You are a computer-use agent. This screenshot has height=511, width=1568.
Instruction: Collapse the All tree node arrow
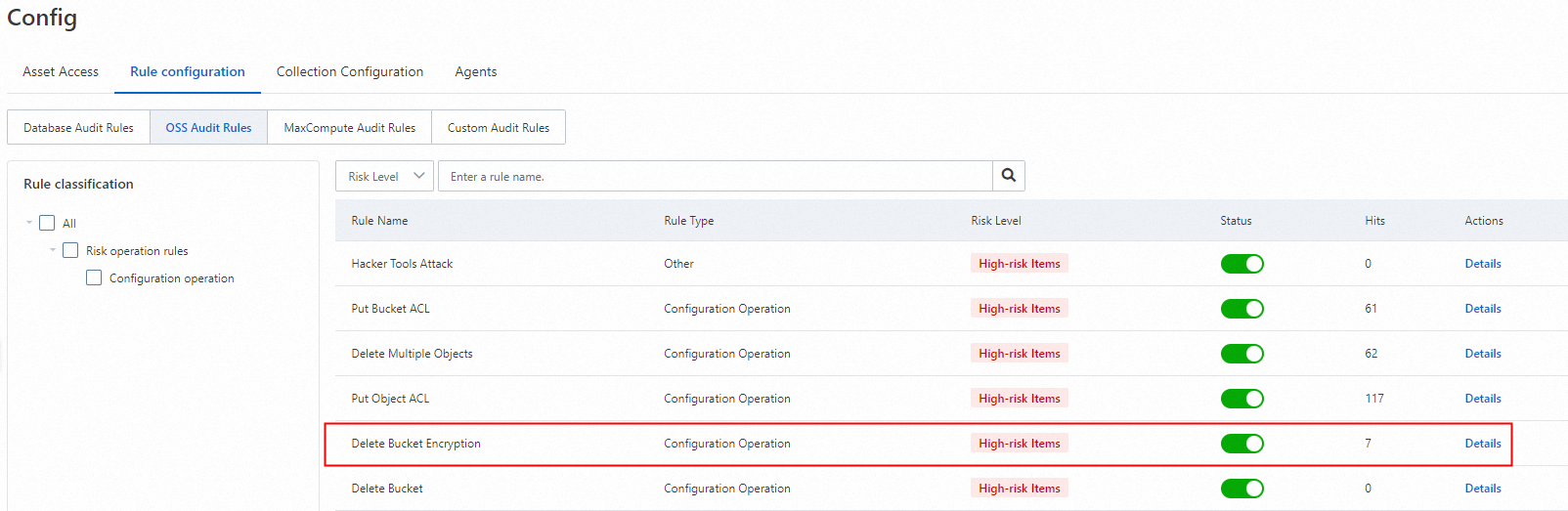(x=29, y=223)
